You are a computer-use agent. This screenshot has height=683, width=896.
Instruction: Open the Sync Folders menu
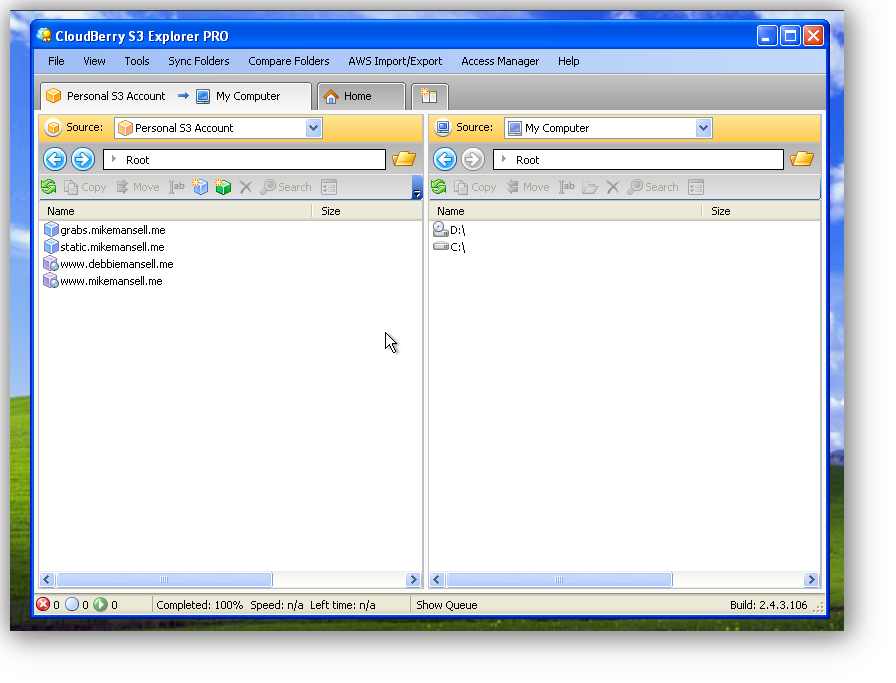pos(198,61)
